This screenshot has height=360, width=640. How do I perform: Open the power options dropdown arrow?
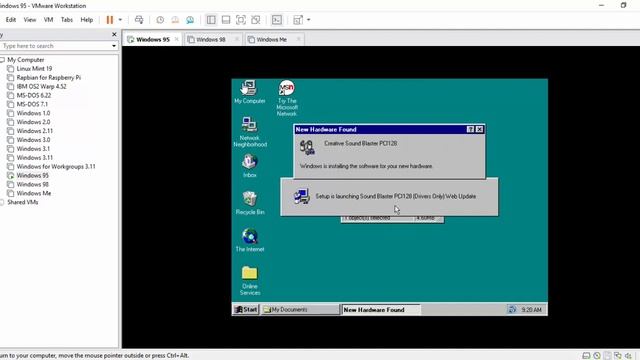[x=120, y=20]
